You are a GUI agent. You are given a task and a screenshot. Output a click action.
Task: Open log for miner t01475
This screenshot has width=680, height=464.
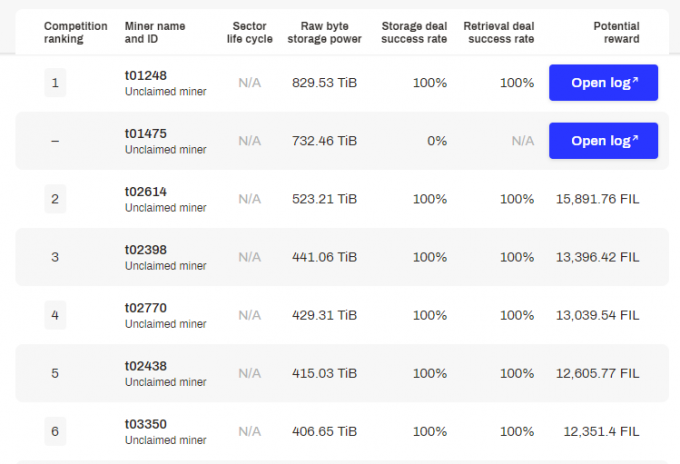click(603, 141)
